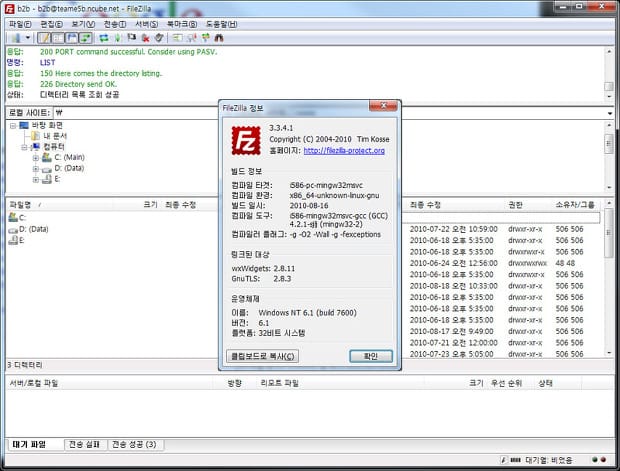Click the message log vertical scrollbar
The image size is (620, 471).
click(609, 74)
